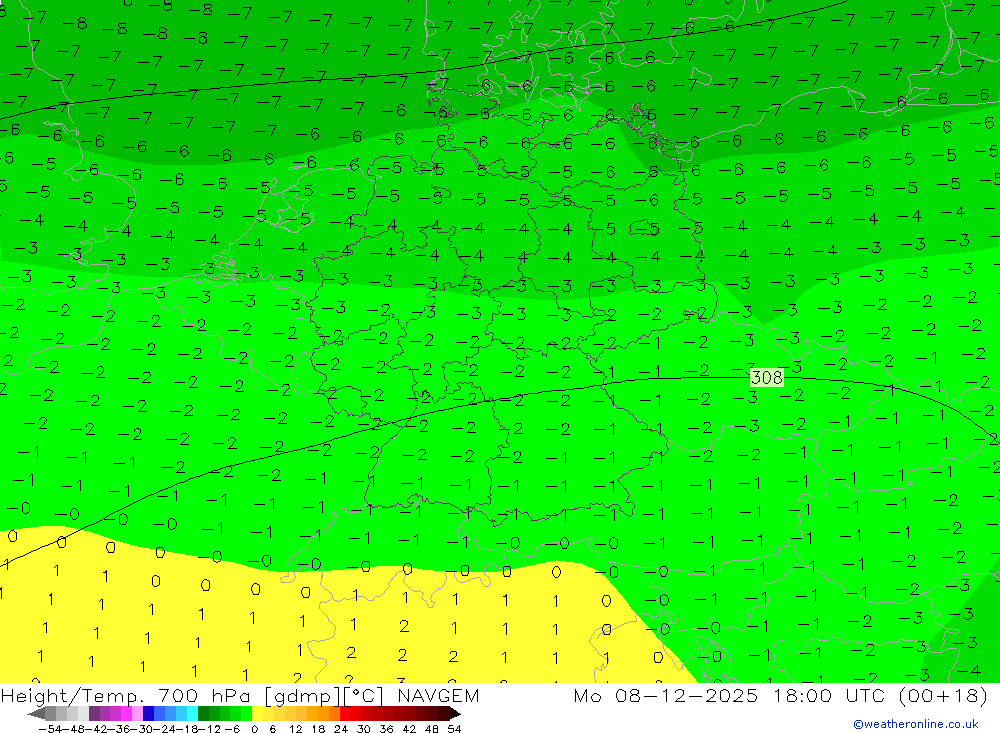Click the weatheronline.co.uk copyright link
The height and width of the screenshot is (733, 1000).
coord(916,724)
